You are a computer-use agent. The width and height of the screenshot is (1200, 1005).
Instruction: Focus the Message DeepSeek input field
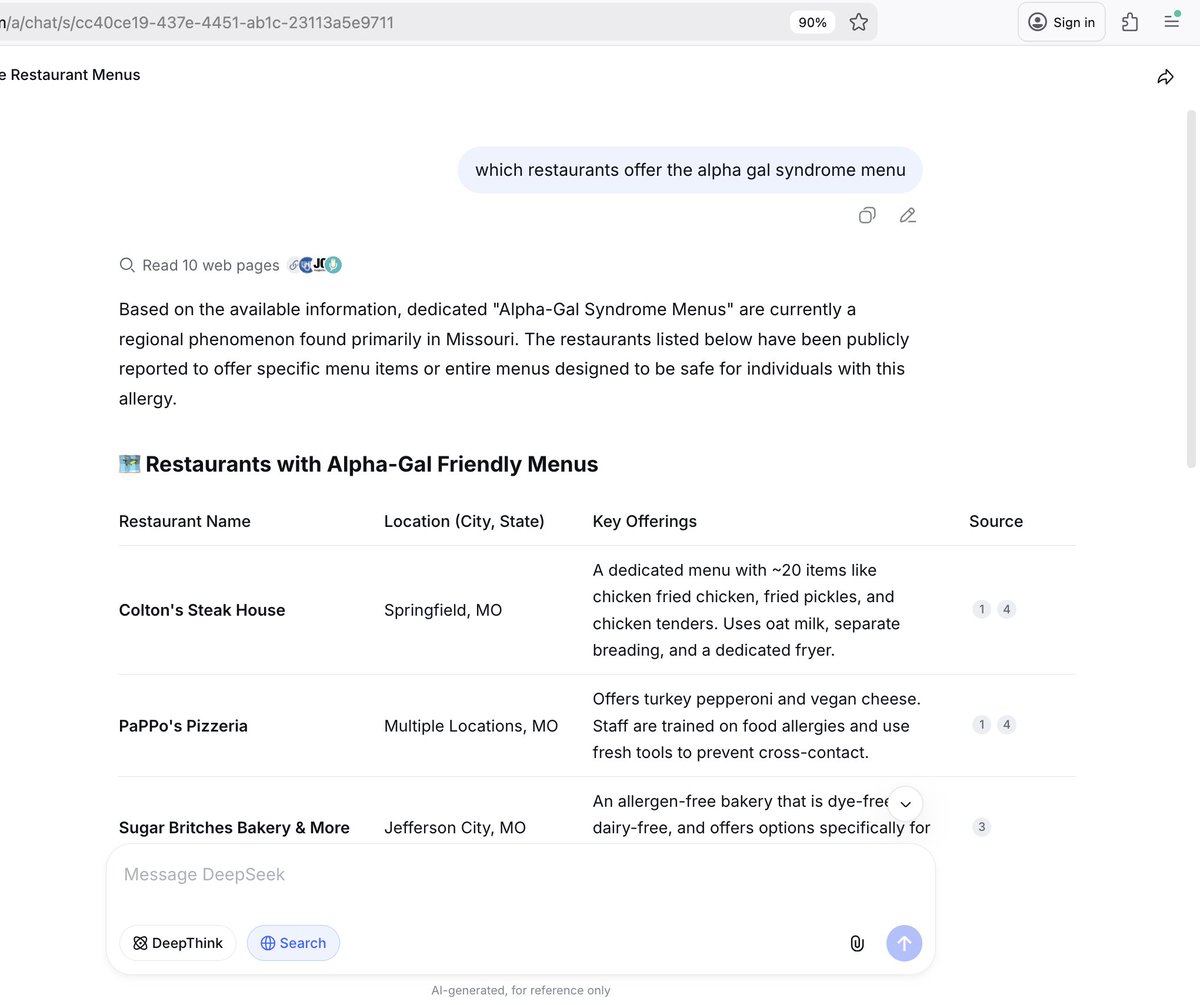[520, 875]
